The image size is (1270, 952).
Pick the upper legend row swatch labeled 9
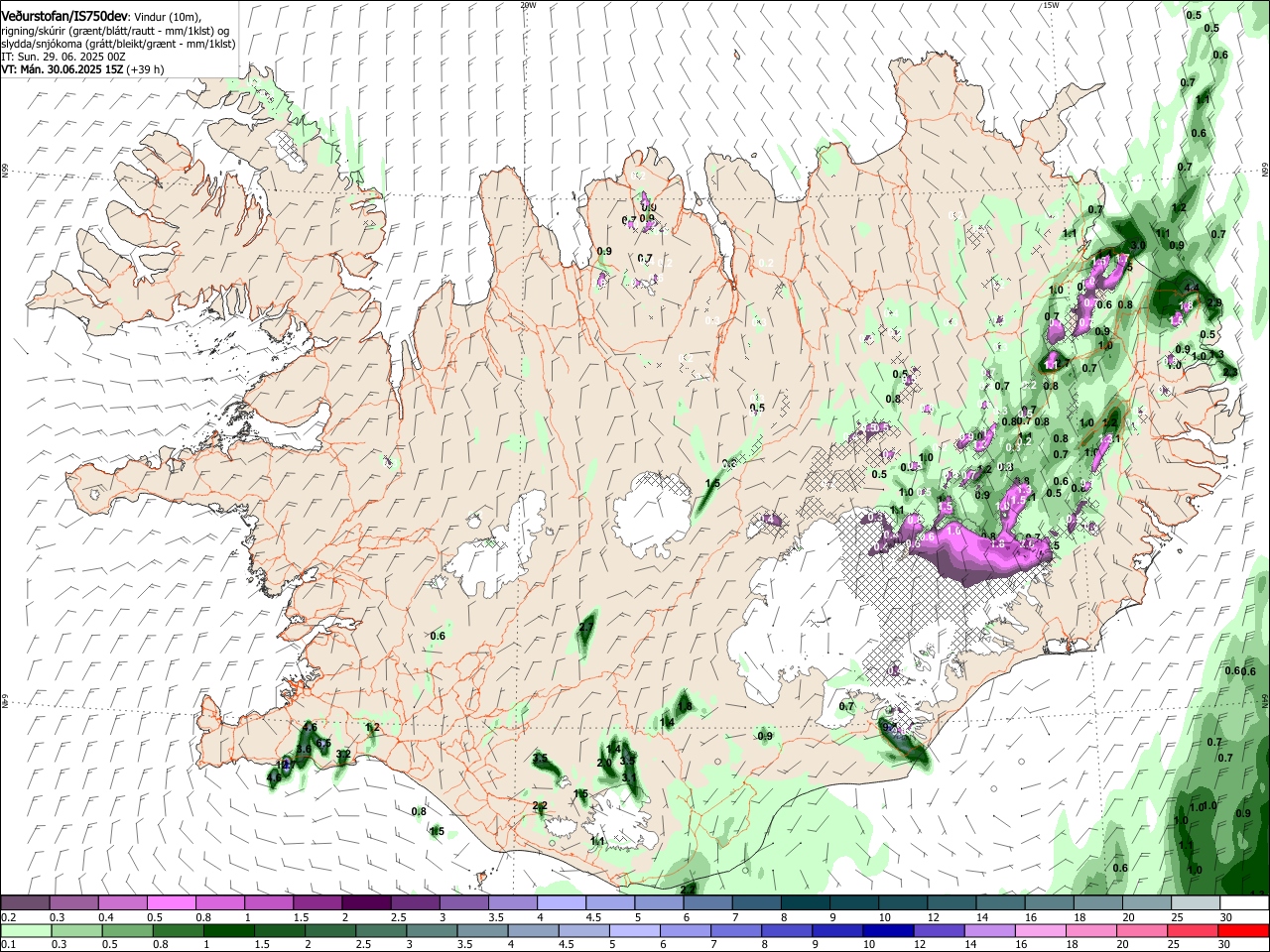pos(853,903)
